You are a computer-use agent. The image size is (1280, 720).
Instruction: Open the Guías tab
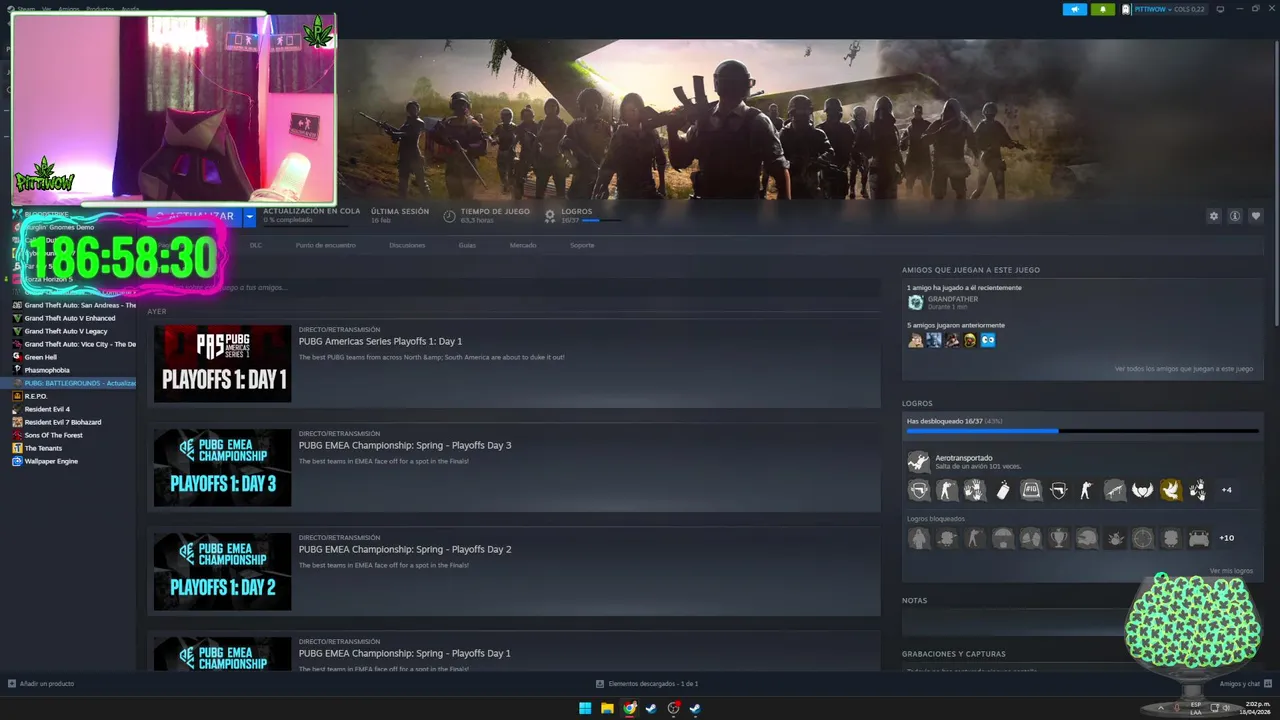click(x=467, y=245)
